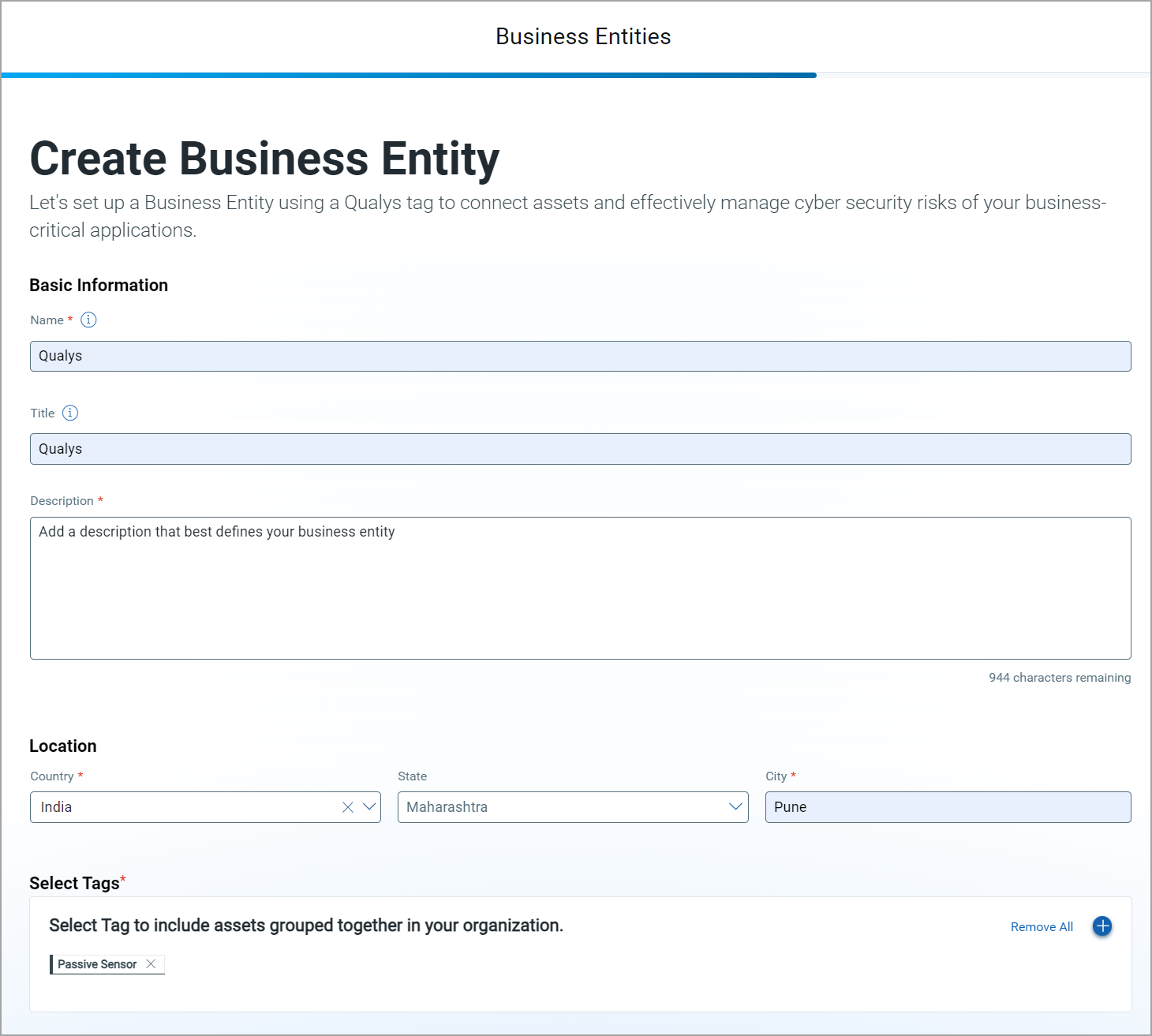Click the Create Business Entity heading
This screenshot has height=1036, width=1152.
(x=264, y=159)
